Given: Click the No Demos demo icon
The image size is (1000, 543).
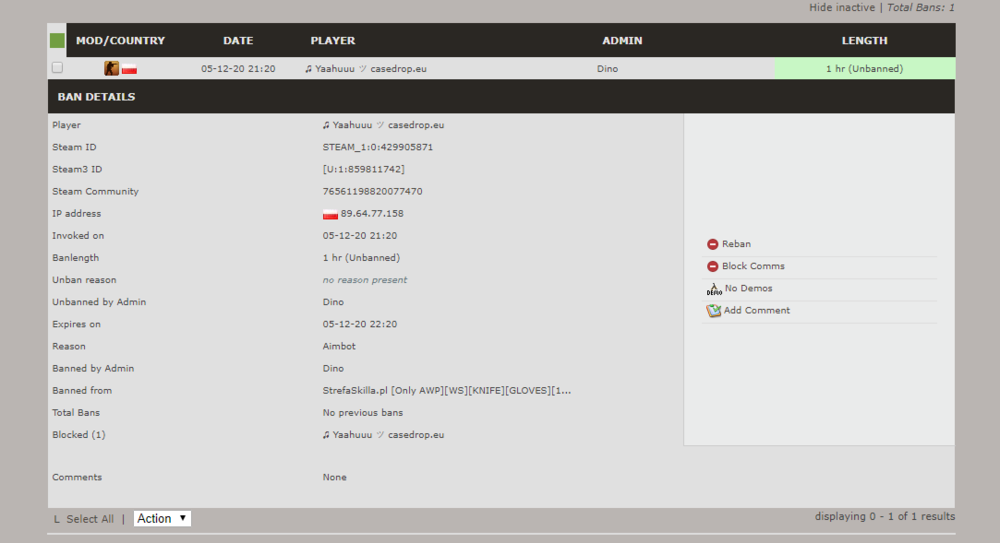Looking at the screenshot, I should (714, 289).
